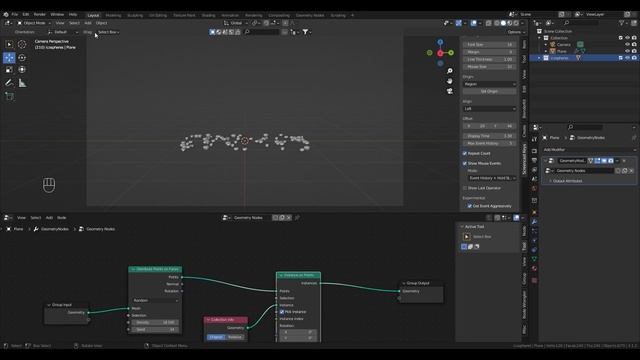640x360 pixels.
Task: Select the Move tool in viewport toolbar
Action: click(x=9, y=58)
